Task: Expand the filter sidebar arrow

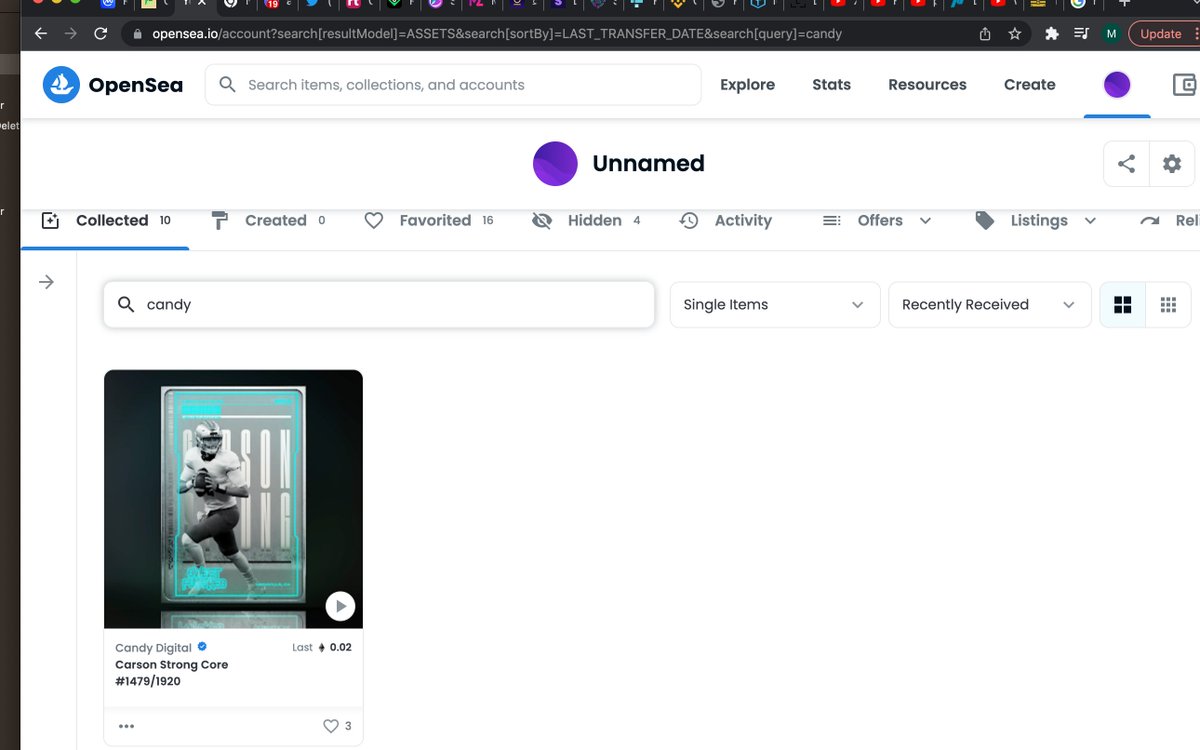Action: tap(46, 283)
